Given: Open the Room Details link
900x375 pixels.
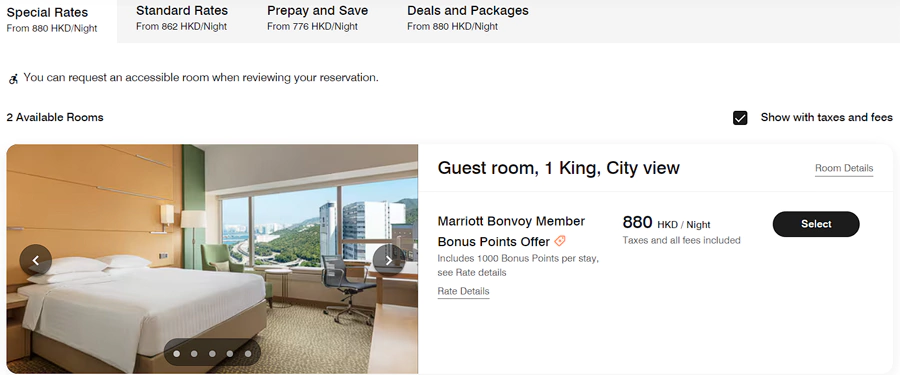Looking at the screenshot, I should click(x=844, y=168).
